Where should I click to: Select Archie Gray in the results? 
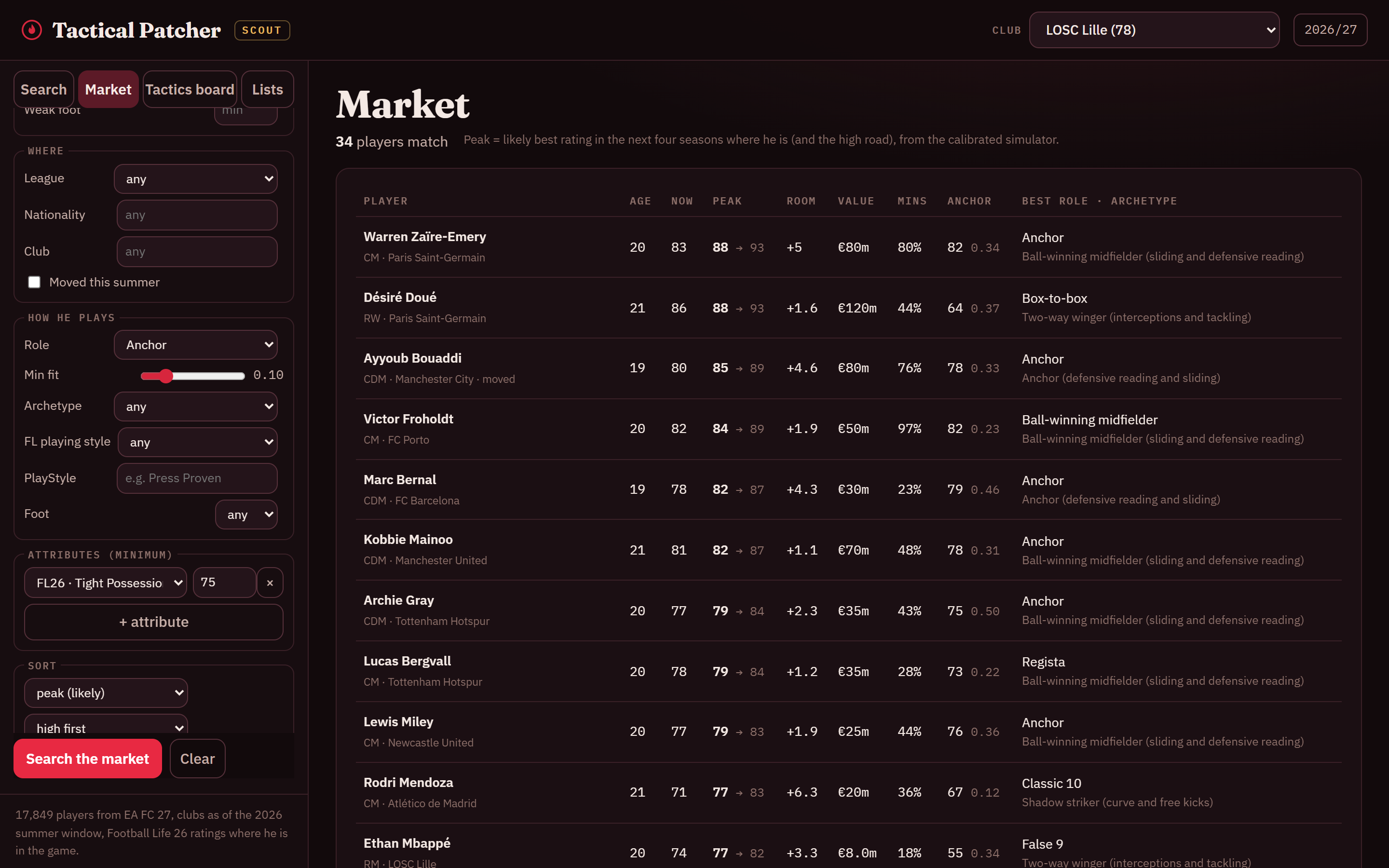click(x=848, y=611)
